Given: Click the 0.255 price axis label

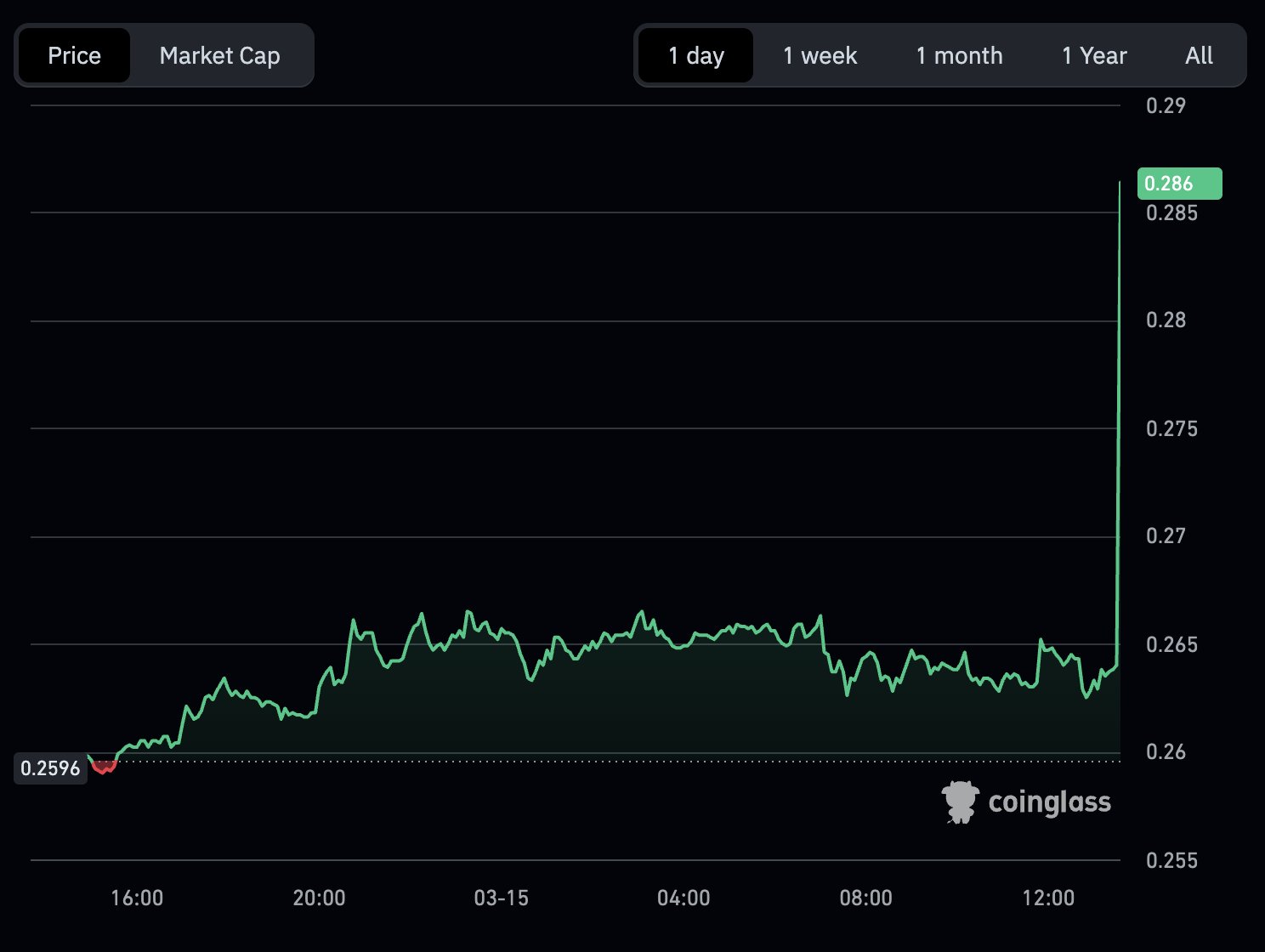Looking at the screenshot, I should [1171, 860].
